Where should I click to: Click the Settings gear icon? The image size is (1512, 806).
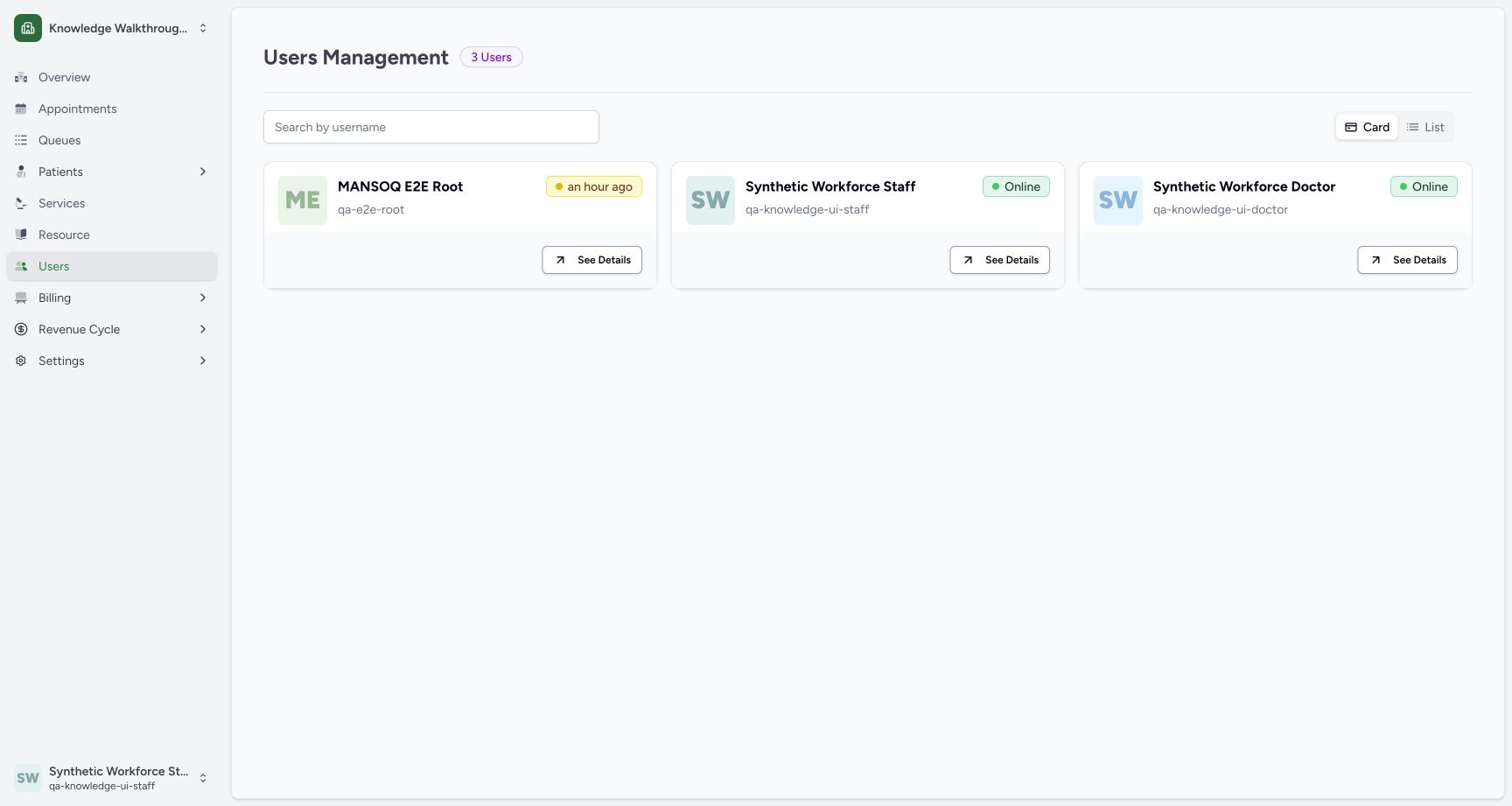[21, 361]
